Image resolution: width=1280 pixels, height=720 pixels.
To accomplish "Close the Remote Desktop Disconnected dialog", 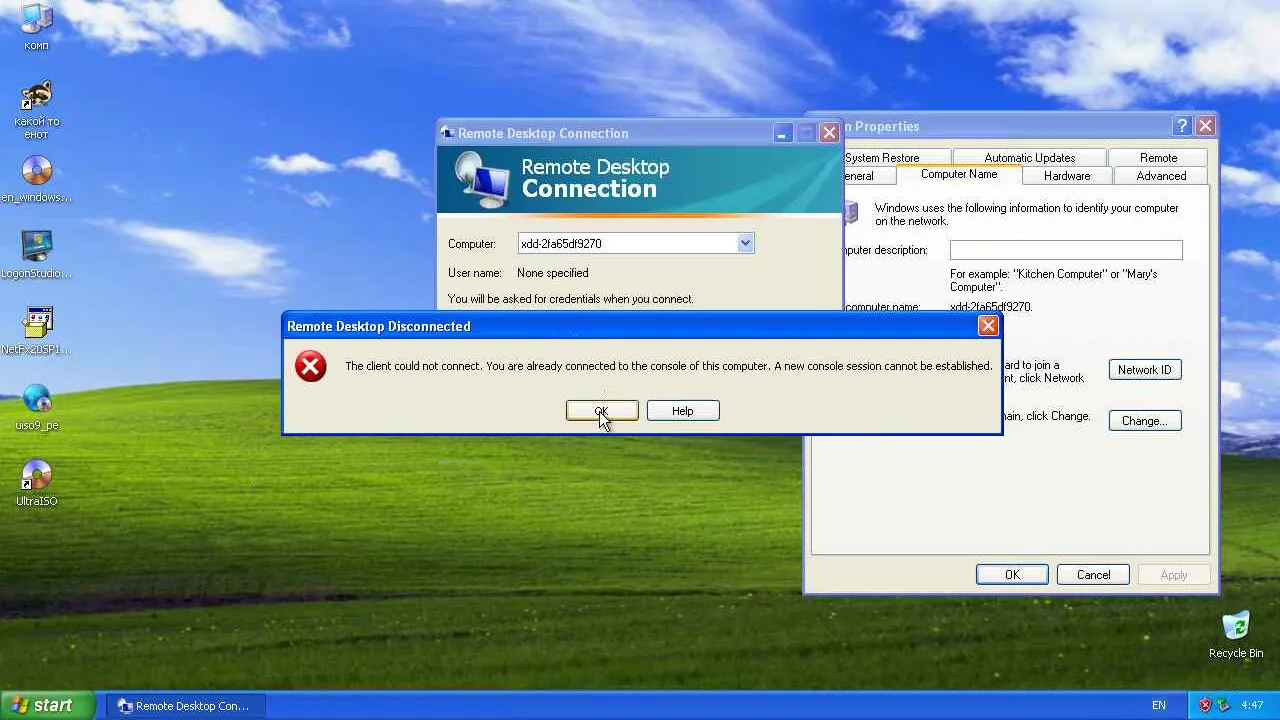I will (x=988, y=326).
